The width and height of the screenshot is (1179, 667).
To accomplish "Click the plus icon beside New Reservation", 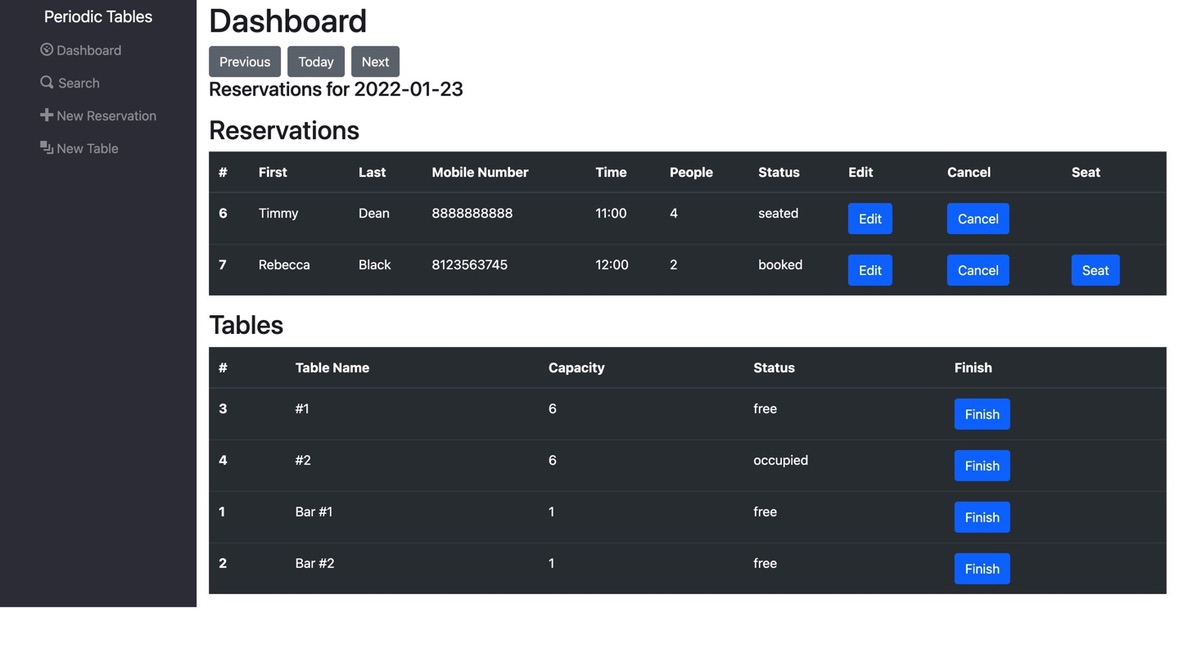I will point(47,115).
